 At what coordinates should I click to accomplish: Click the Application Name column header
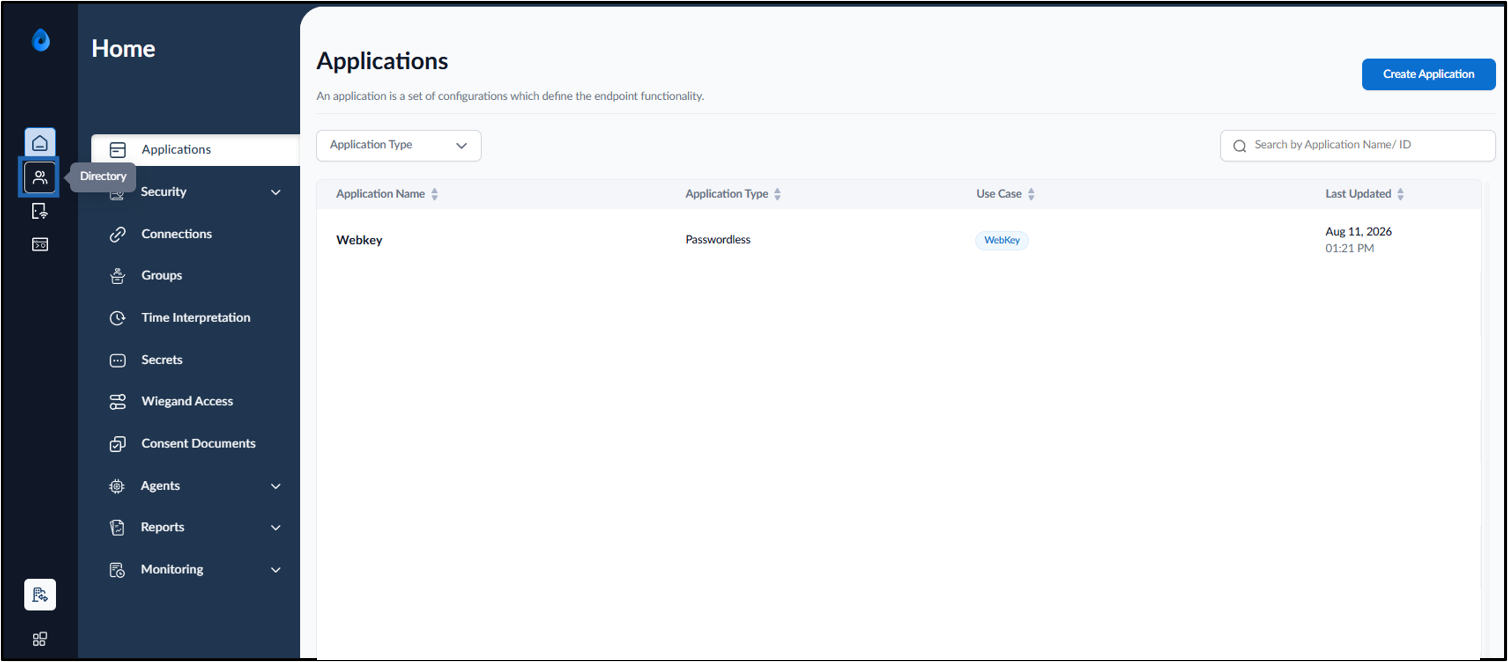[x=380, y=194]
